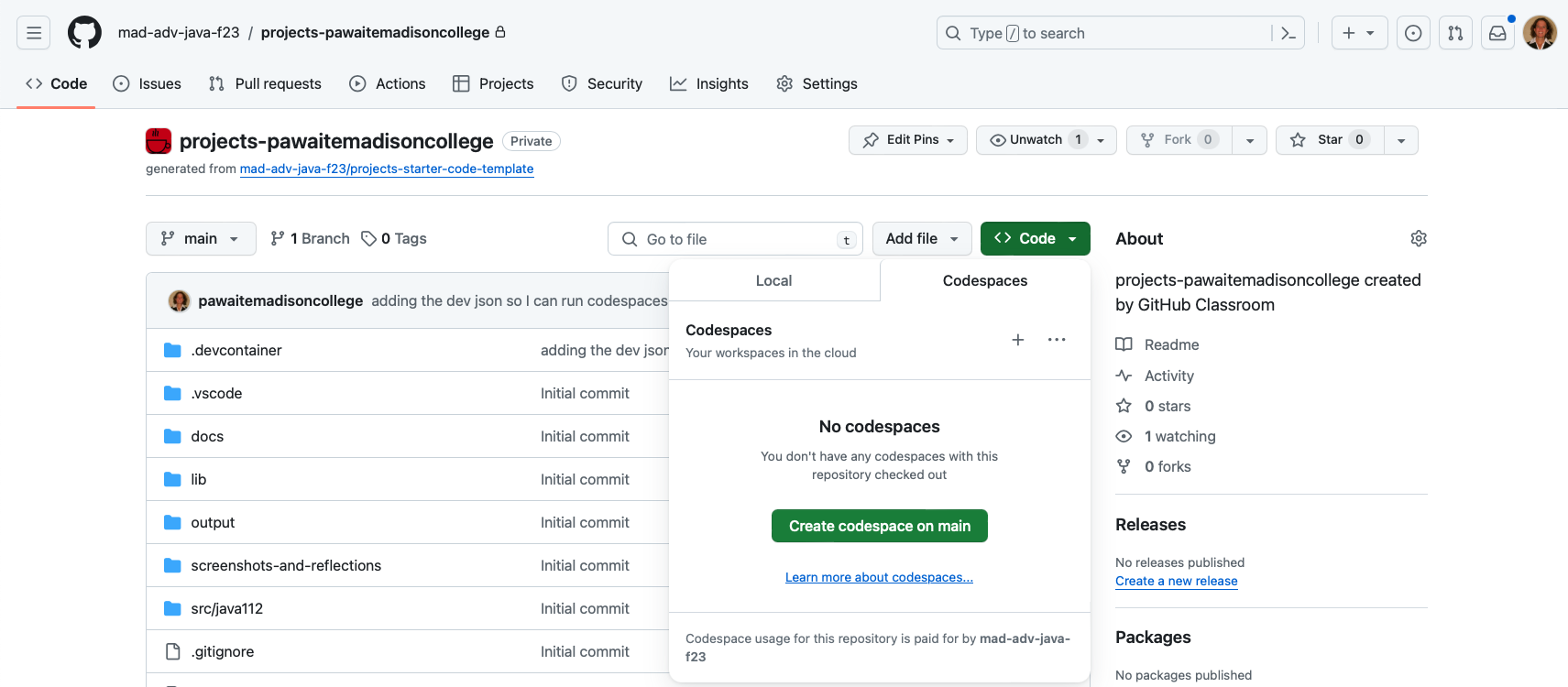1568x687 pixels.
Task: Star this repository
Action: pyautogui.click(x=1330, y=140)
